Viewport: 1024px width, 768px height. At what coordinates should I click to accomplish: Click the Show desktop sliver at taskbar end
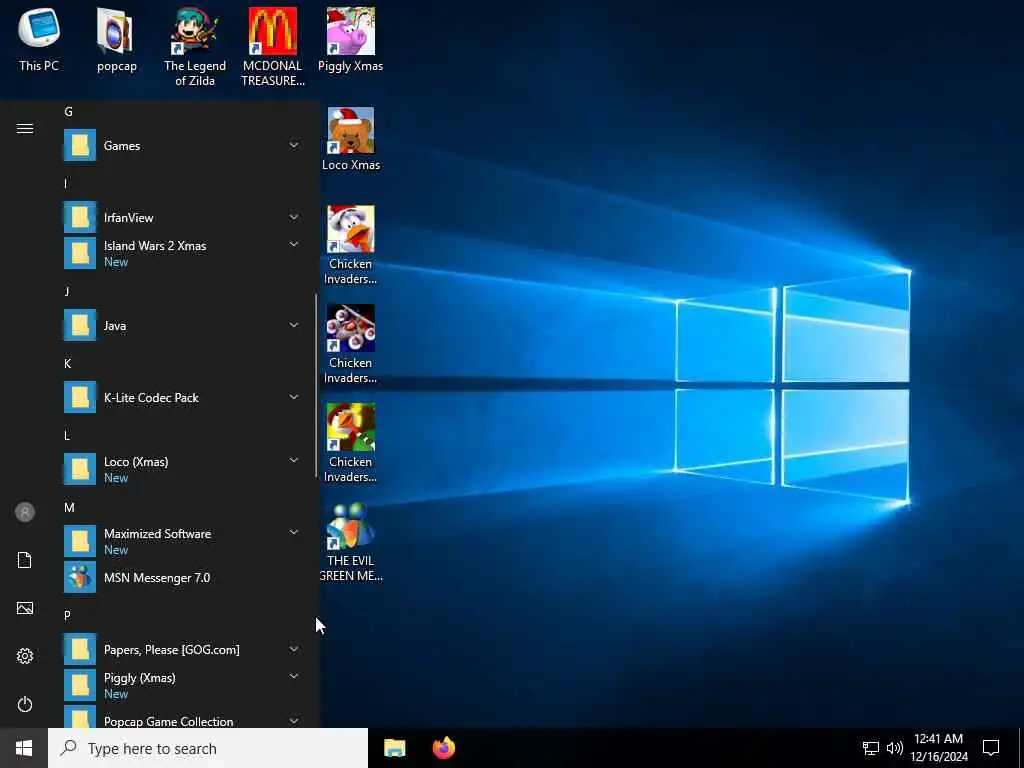[1021, 748]
